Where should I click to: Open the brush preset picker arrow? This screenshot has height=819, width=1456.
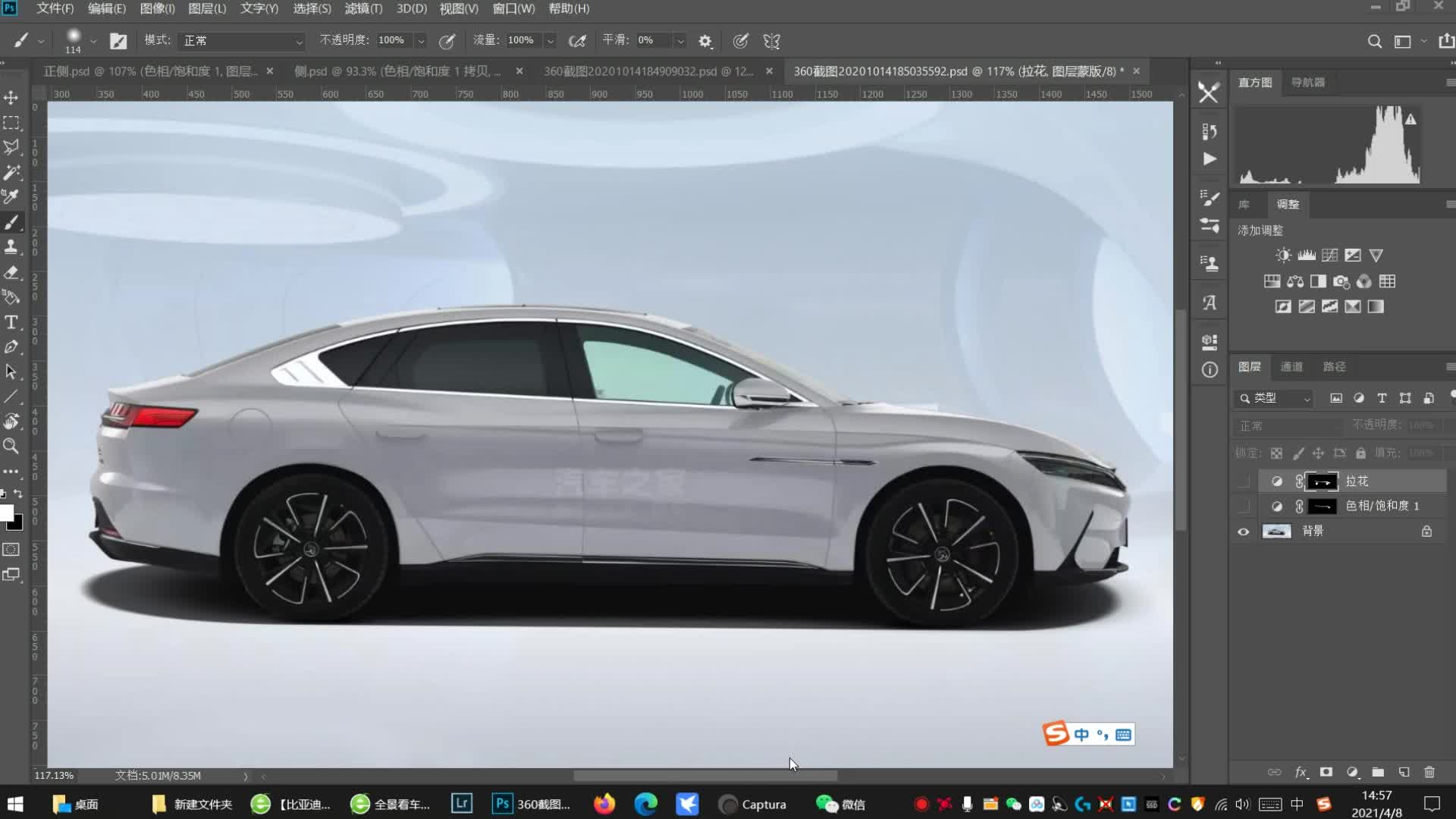93,41
